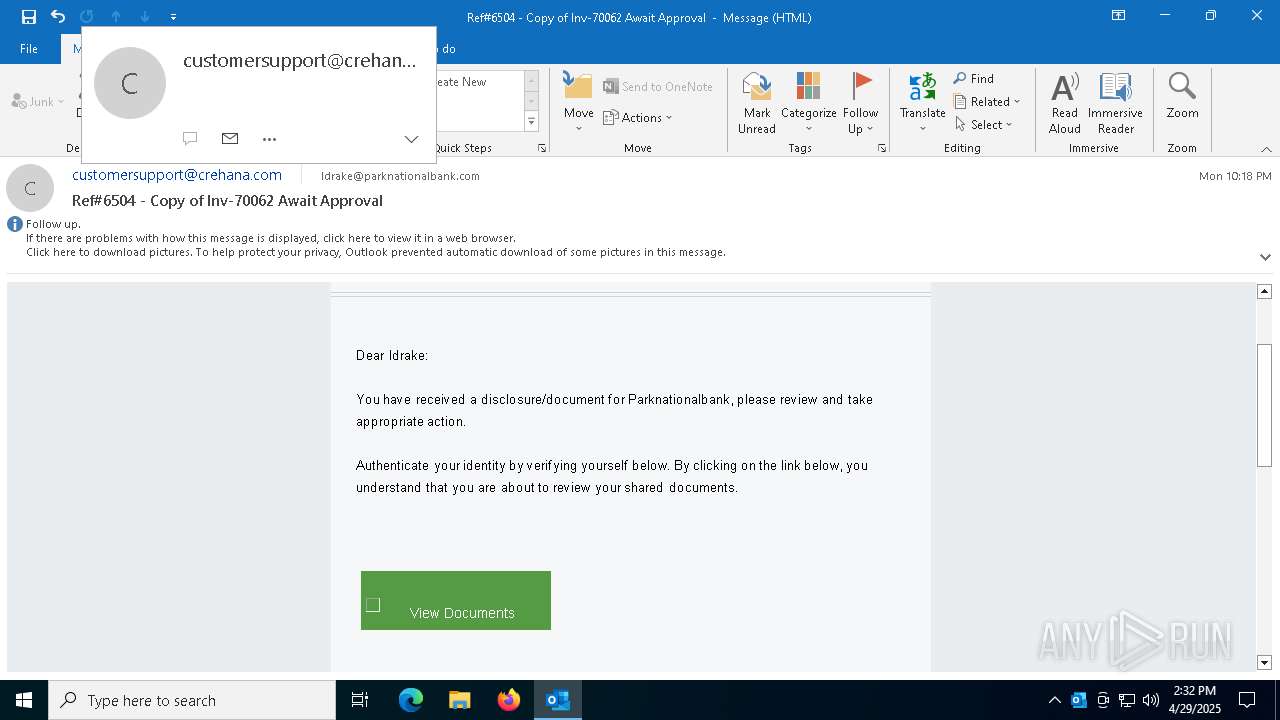Screen dimensions: 1280x720
Task: Click the taskbar search box
Action: pyautogui.click(x=192, y=700)
